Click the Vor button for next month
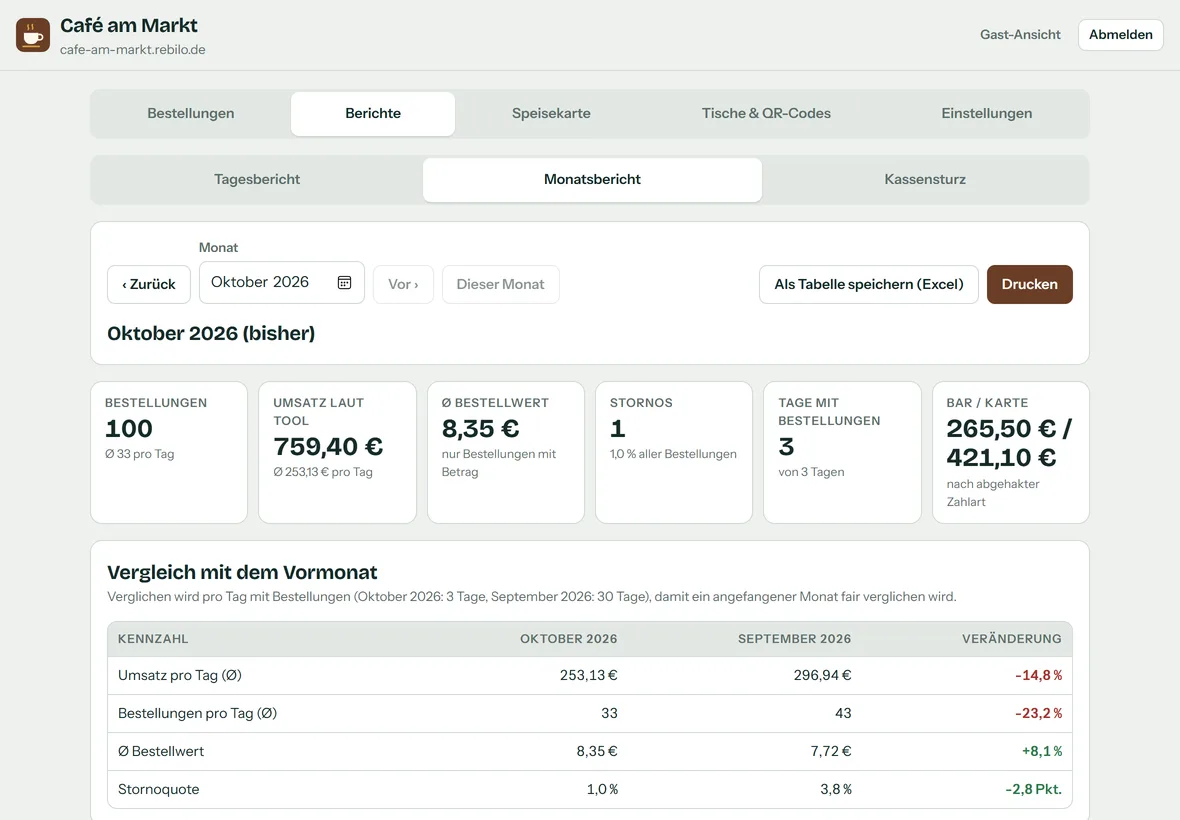The width and height of the screenshot is (1180, 820). tap(403, 284)
